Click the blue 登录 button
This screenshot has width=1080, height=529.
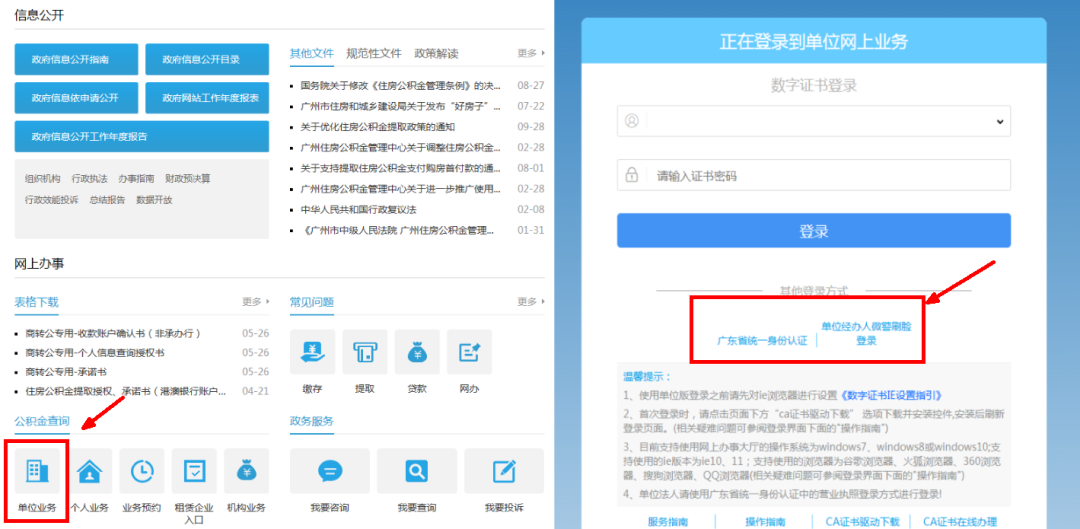tap(813, 231)
